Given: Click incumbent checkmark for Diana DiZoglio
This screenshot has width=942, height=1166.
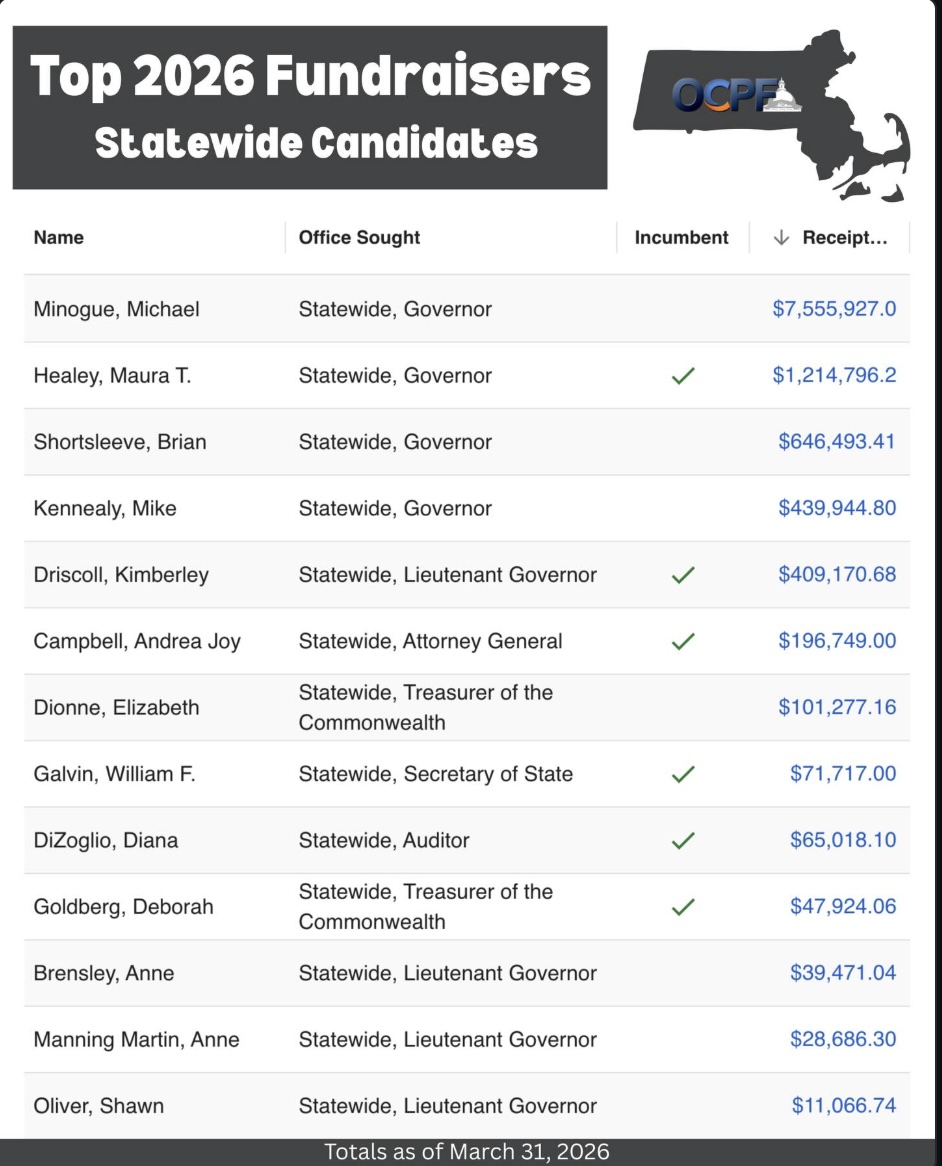Looking at the screenshot, I should (682, 841).
